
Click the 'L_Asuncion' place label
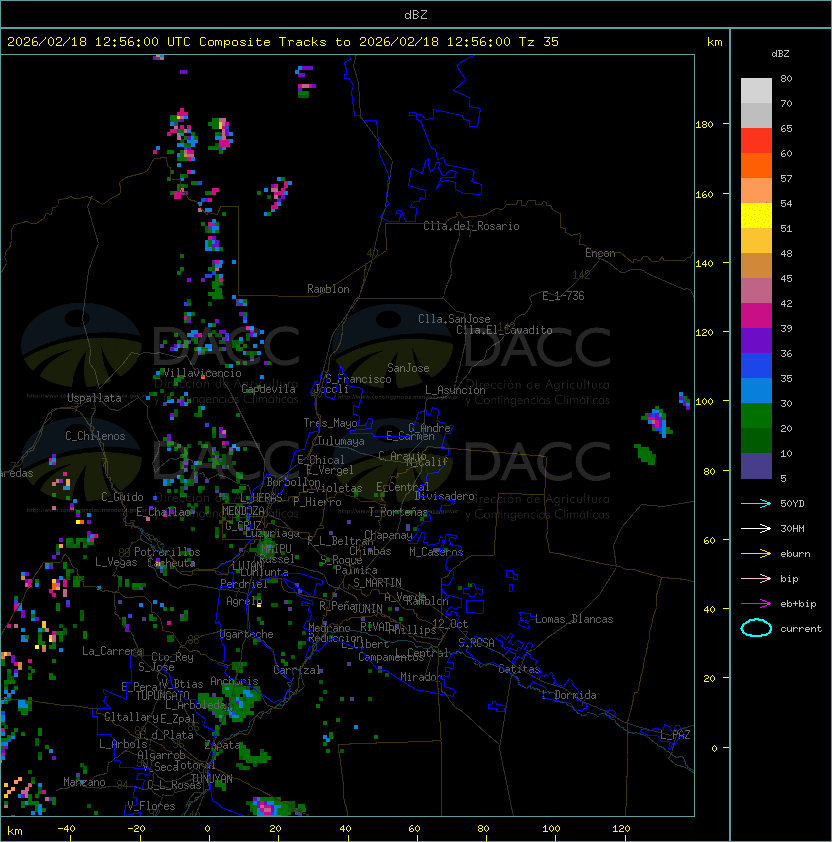(455, 390)
